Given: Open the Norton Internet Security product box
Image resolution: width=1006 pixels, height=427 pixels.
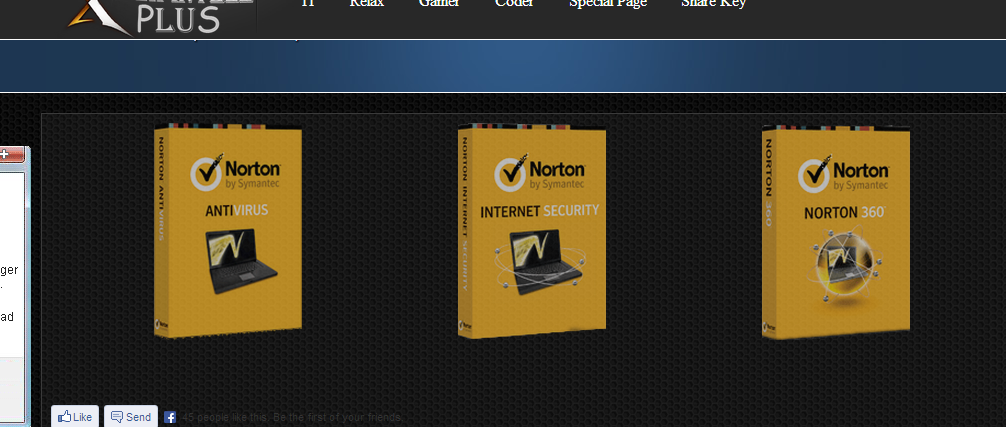Looking at the screenshot, I should tap(532, 230).
